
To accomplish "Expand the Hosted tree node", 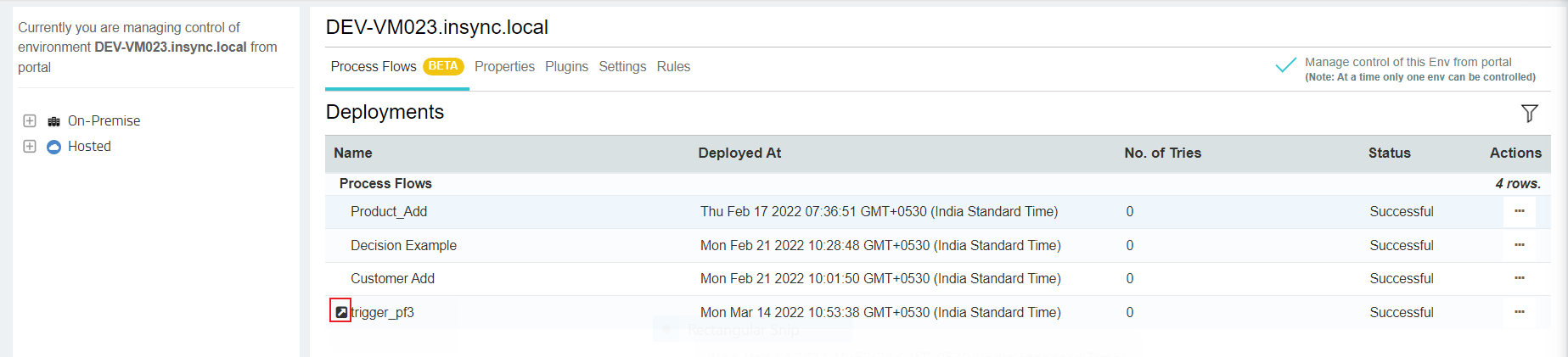I will pos(30,146).
